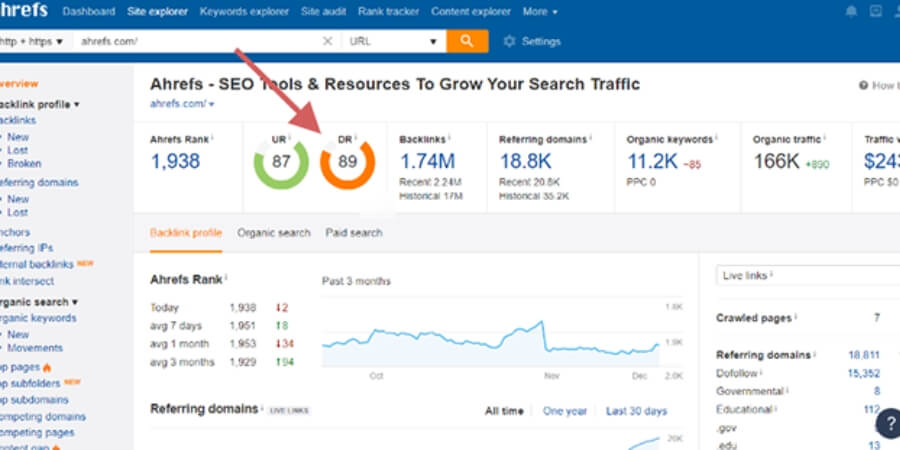
Task: Click info icon beside Live links
Action: pyautogui.click(x=771, y=274)
